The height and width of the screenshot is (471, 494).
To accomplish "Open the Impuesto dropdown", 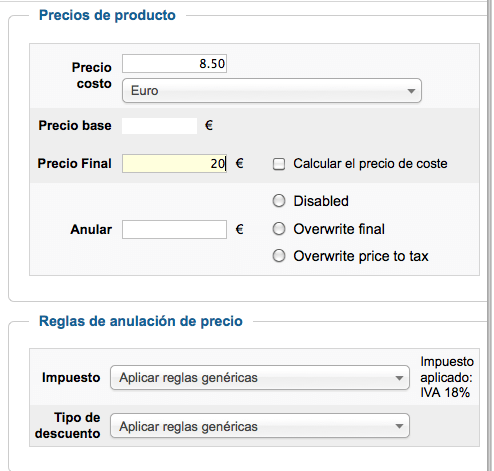I will coord(260,378).
